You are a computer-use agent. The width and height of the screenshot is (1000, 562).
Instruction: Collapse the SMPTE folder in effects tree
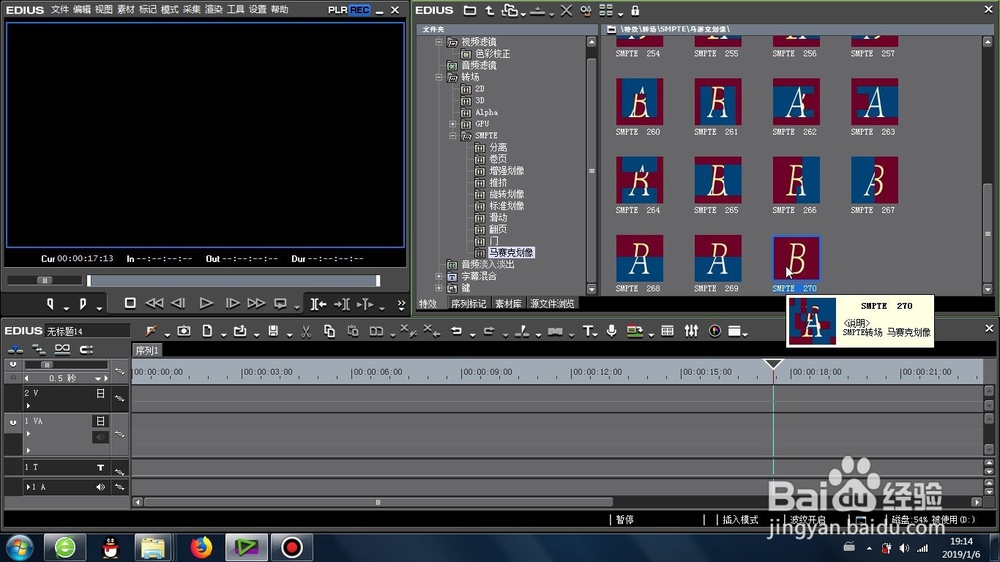point(452,136)
